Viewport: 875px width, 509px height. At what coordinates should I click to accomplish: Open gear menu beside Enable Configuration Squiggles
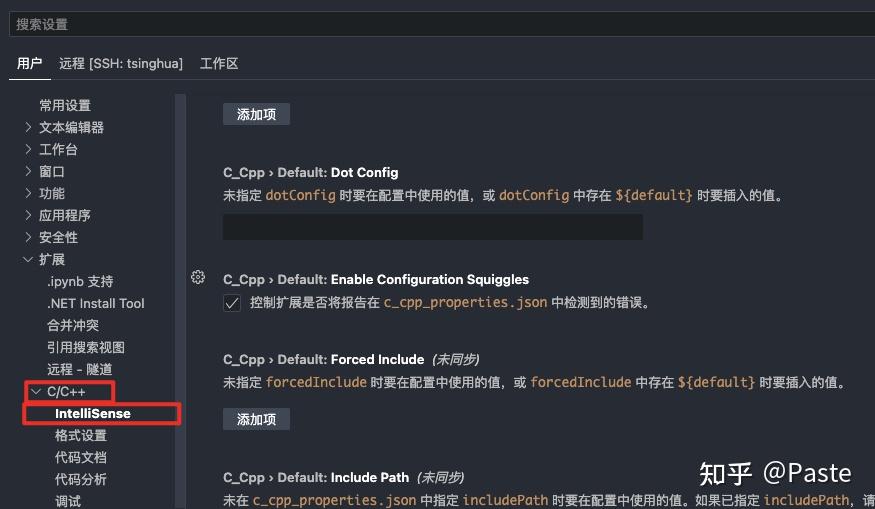[x=198, y=277]
